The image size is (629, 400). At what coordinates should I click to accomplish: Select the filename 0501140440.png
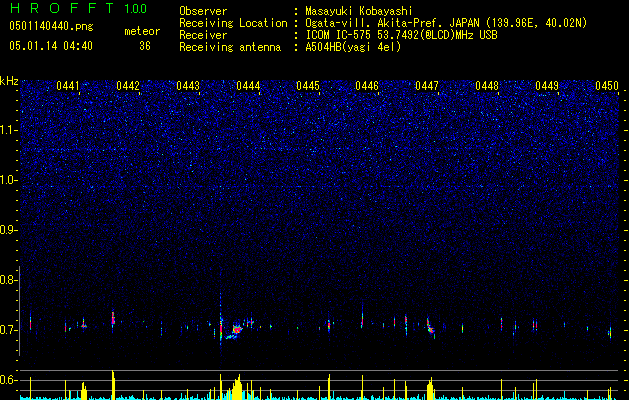[51, 26]
